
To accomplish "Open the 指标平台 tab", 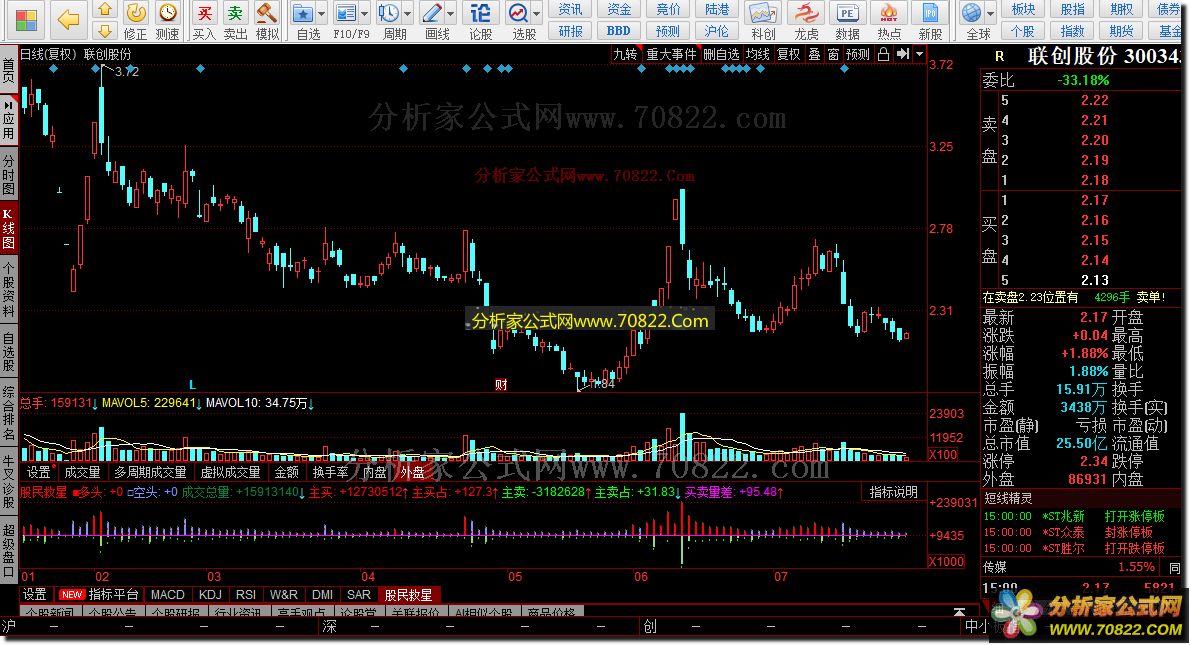I will point(112,595).
